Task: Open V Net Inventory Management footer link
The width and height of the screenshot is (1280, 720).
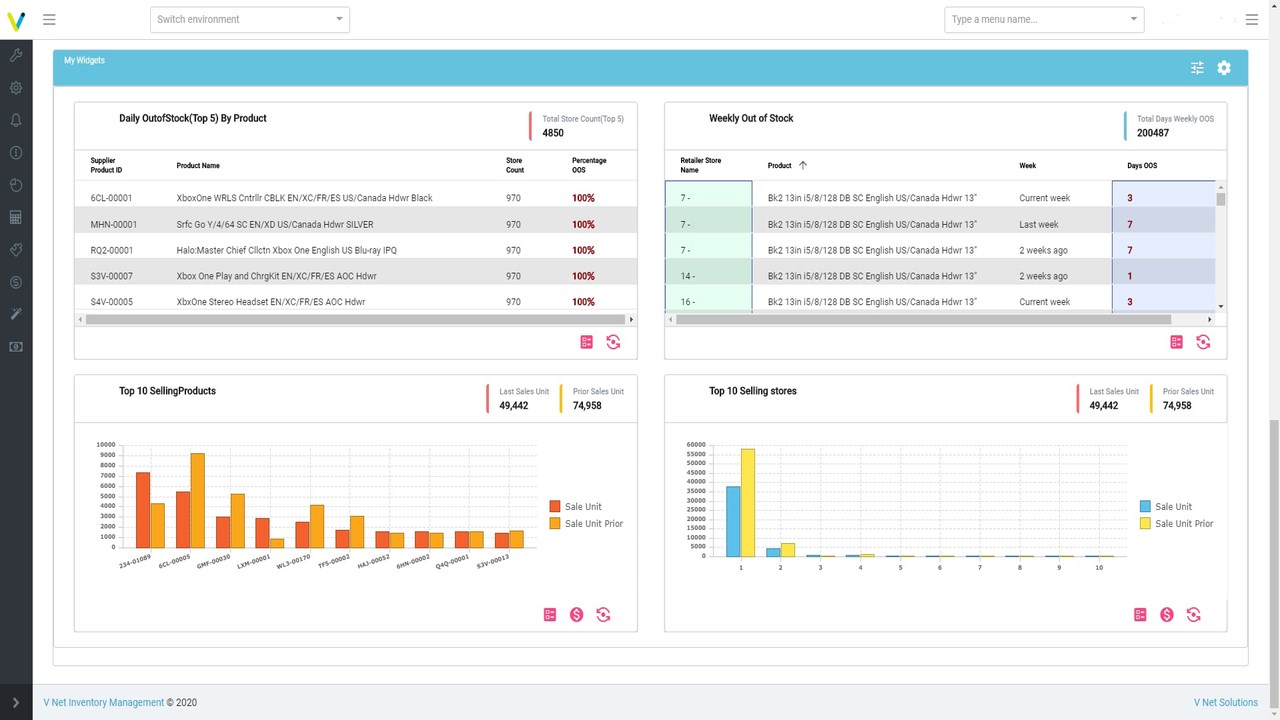Action: pos(104,703)
